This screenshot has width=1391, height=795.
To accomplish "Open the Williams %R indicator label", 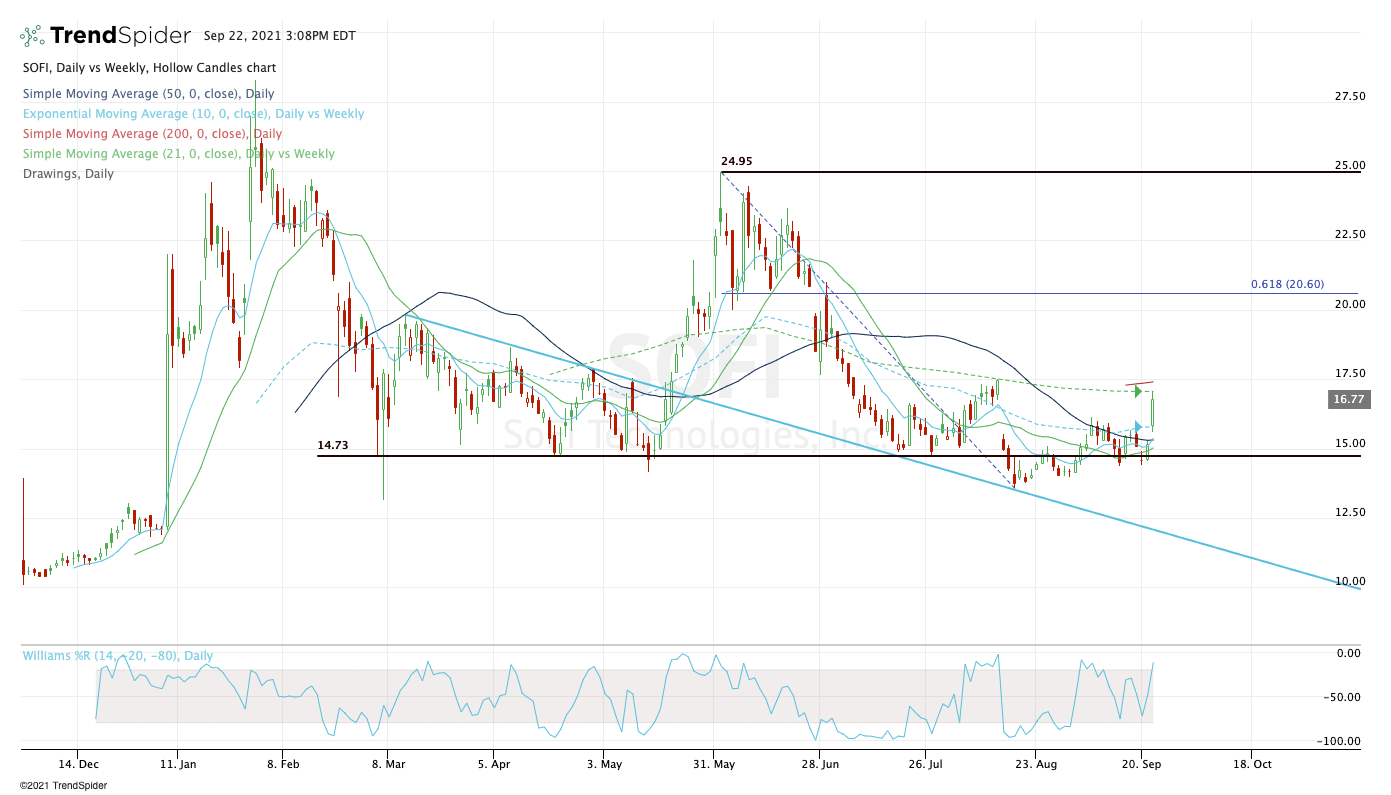I will coord(118,656).
